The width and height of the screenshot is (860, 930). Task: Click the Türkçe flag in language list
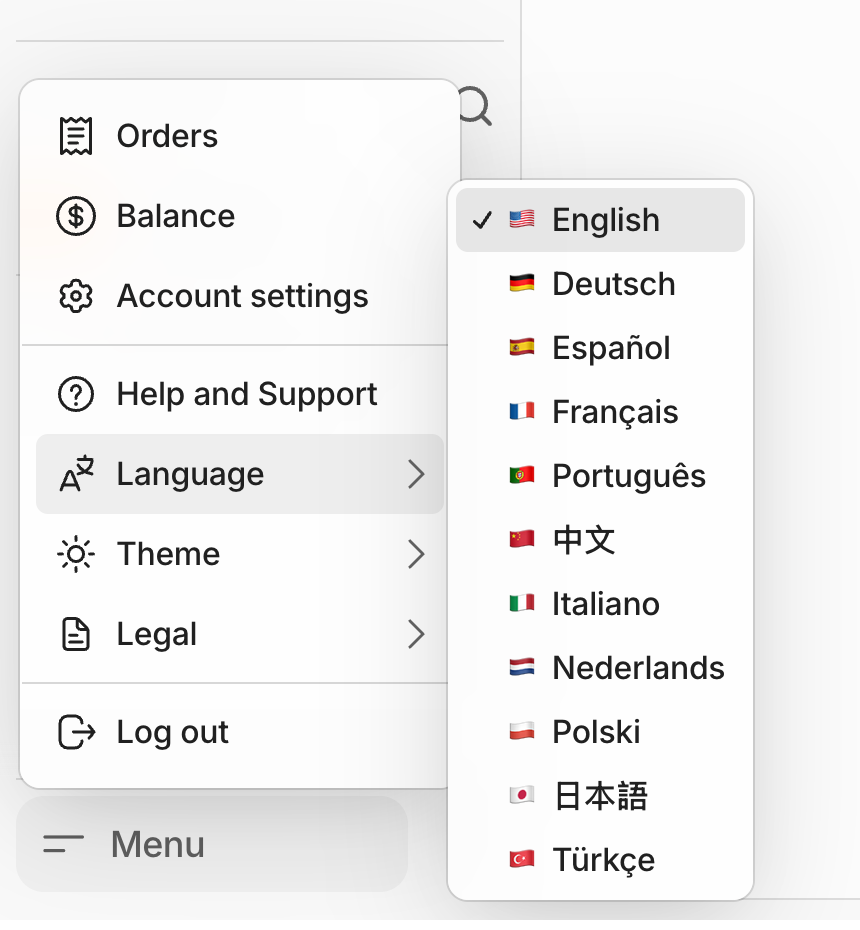tap(521, 860)
